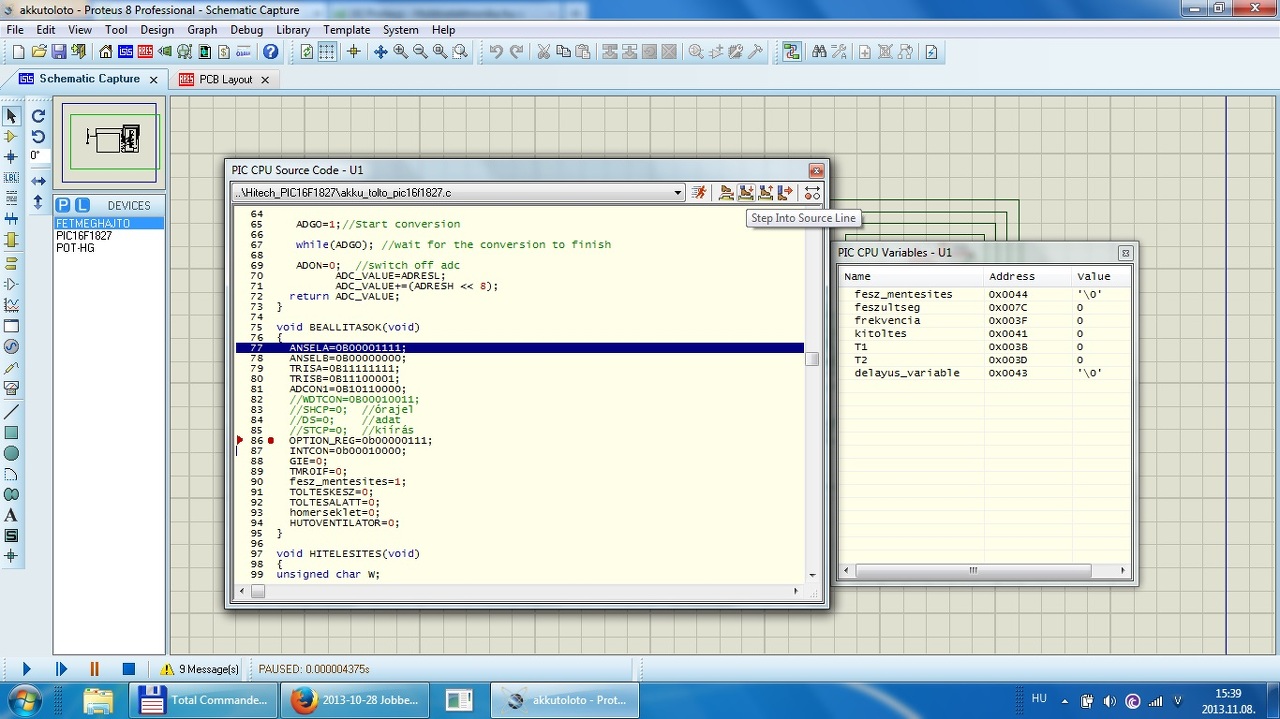Screen dimensions: 1280x719
Task: Click the Save Project floppy icon
Action: [x=59, y=52]
